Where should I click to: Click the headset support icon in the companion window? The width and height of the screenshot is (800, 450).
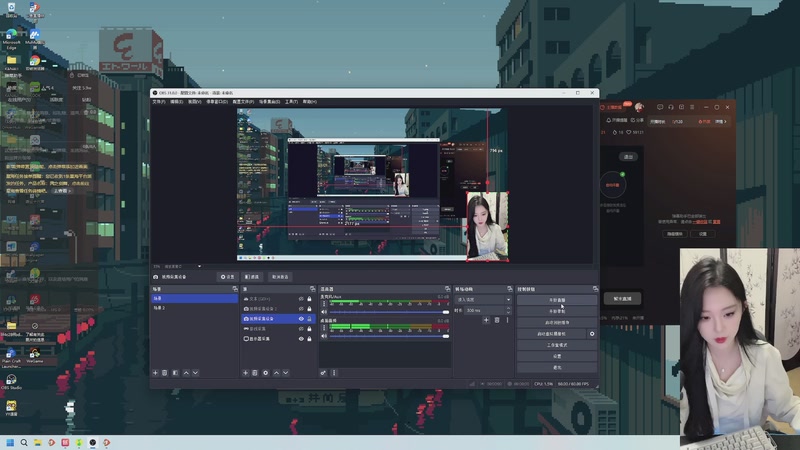click(670, 107)
